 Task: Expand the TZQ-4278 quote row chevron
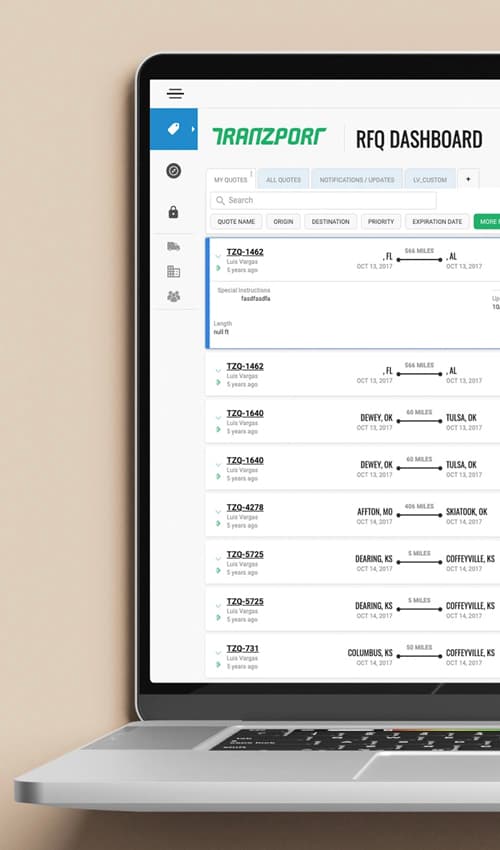(x=218, y=511)
